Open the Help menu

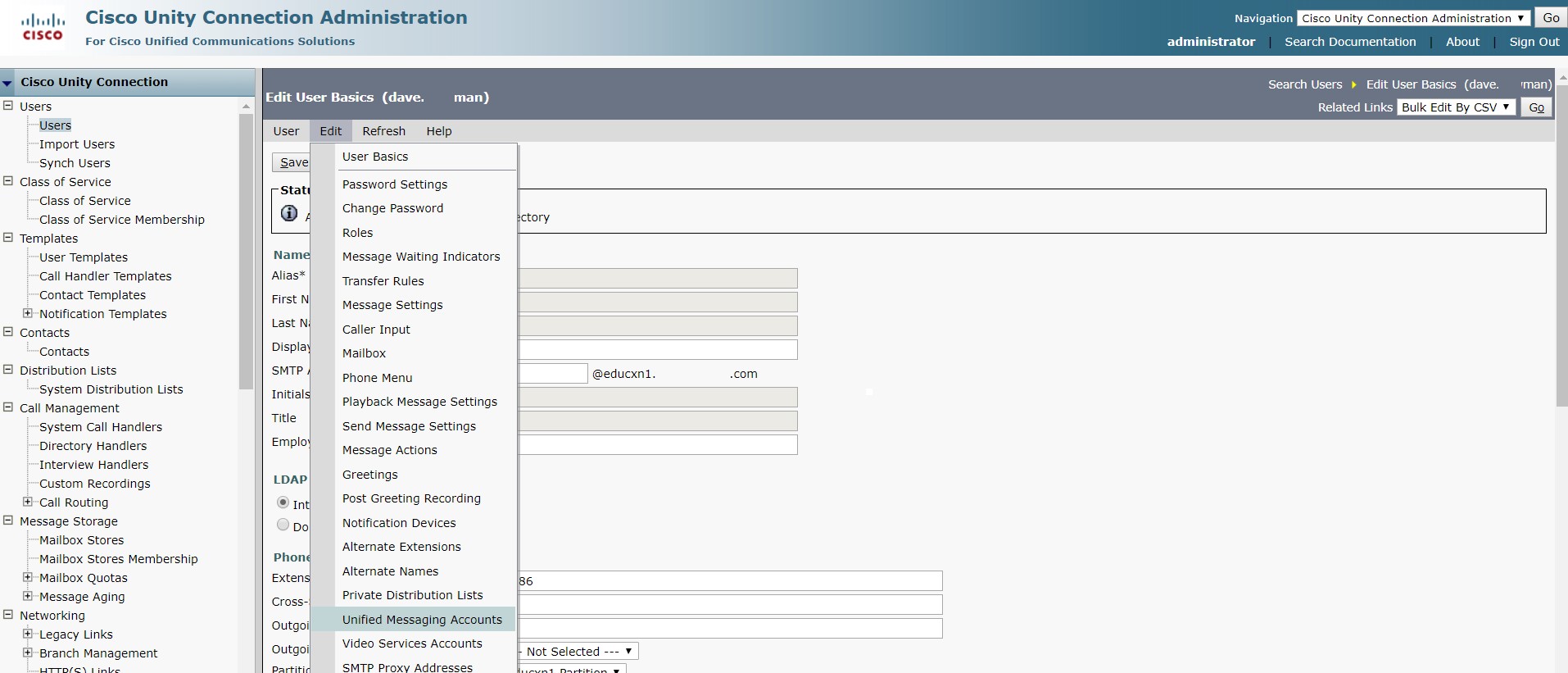[x=439, y=131]
